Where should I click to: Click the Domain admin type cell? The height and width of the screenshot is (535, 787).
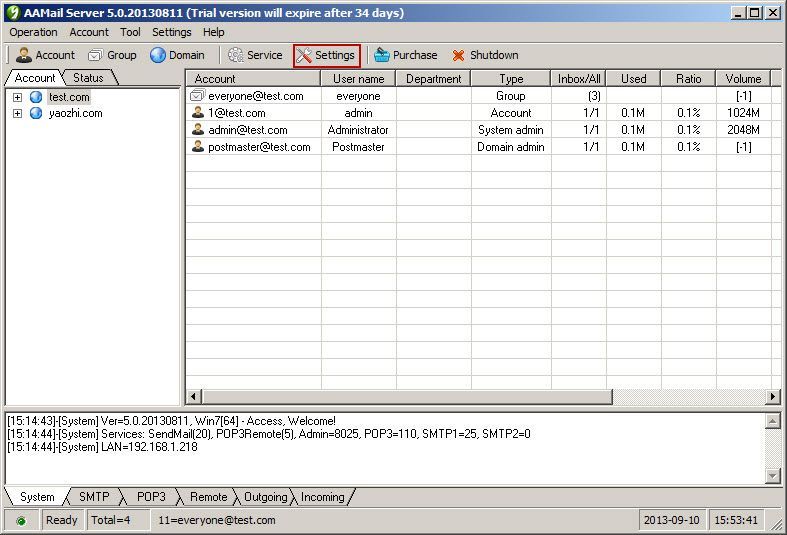point(511,147)
